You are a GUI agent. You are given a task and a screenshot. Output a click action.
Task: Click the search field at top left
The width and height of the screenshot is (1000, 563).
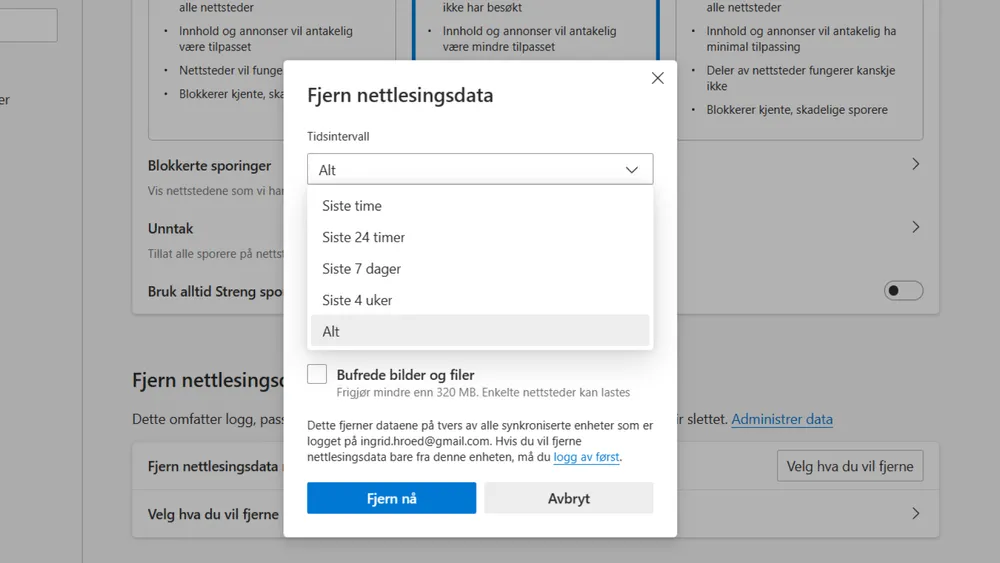pos(28,26)
